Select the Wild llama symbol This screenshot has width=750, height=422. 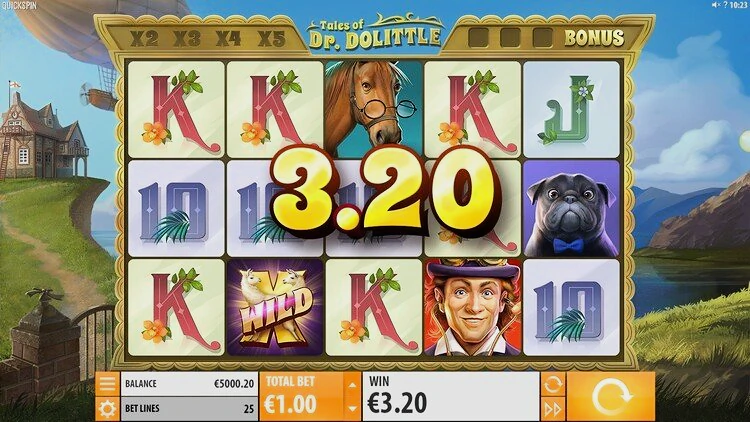pos(275,308)
